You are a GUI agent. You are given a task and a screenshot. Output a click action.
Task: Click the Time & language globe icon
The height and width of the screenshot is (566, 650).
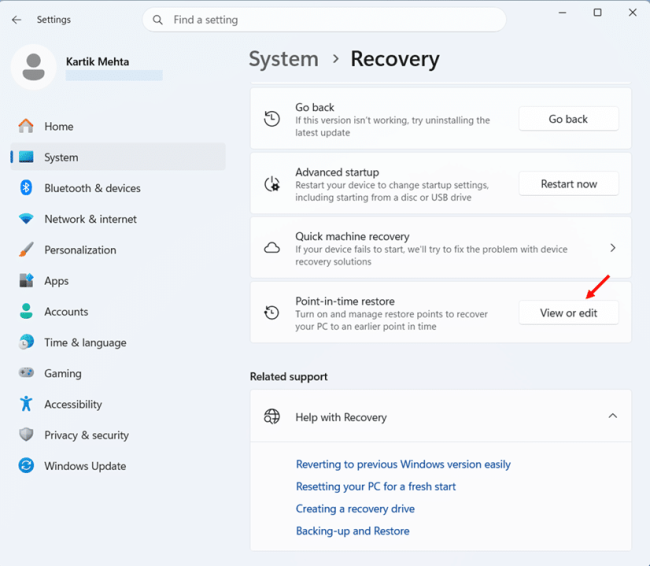coord(26,342)
